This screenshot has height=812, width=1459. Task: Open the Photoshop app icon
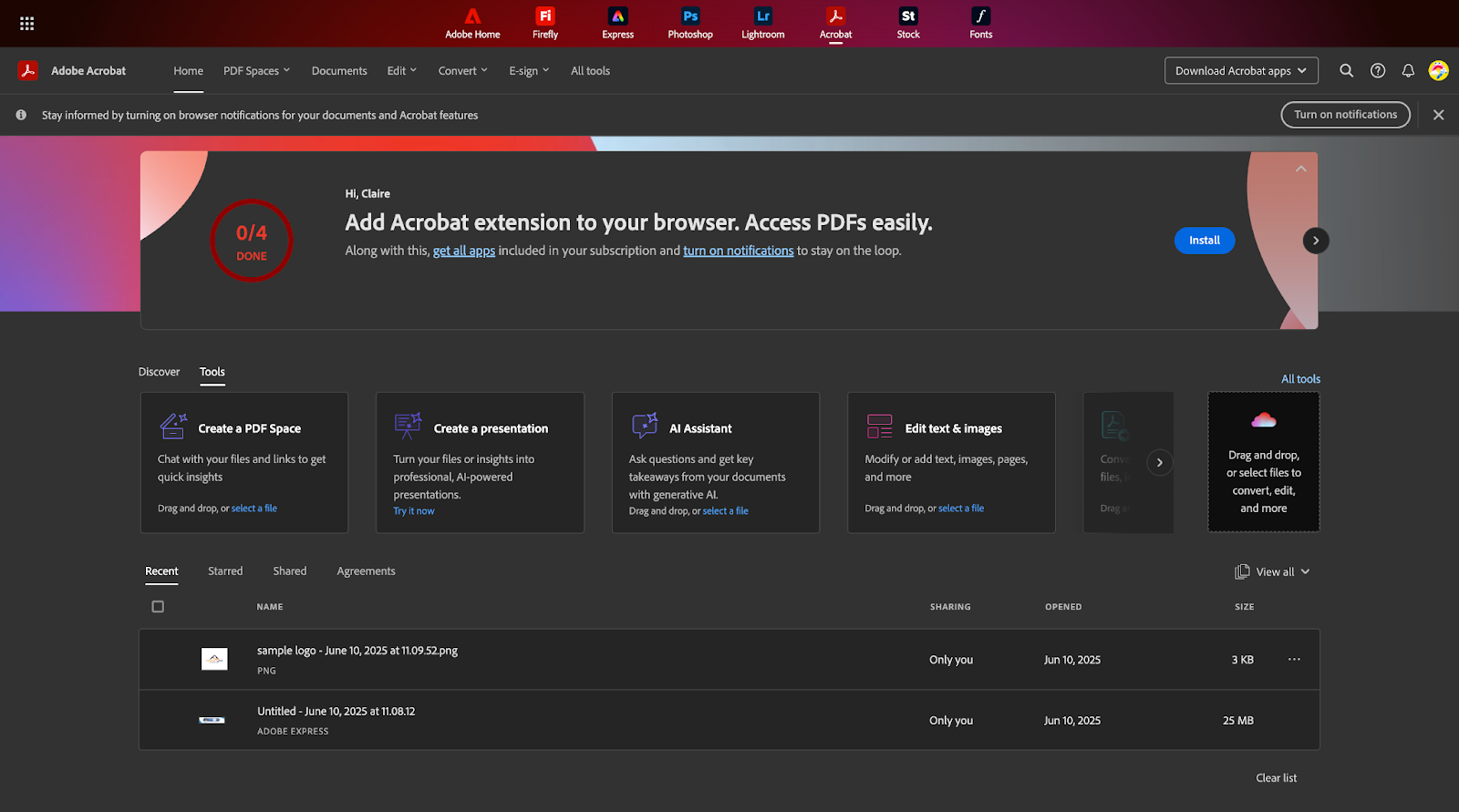690,24
